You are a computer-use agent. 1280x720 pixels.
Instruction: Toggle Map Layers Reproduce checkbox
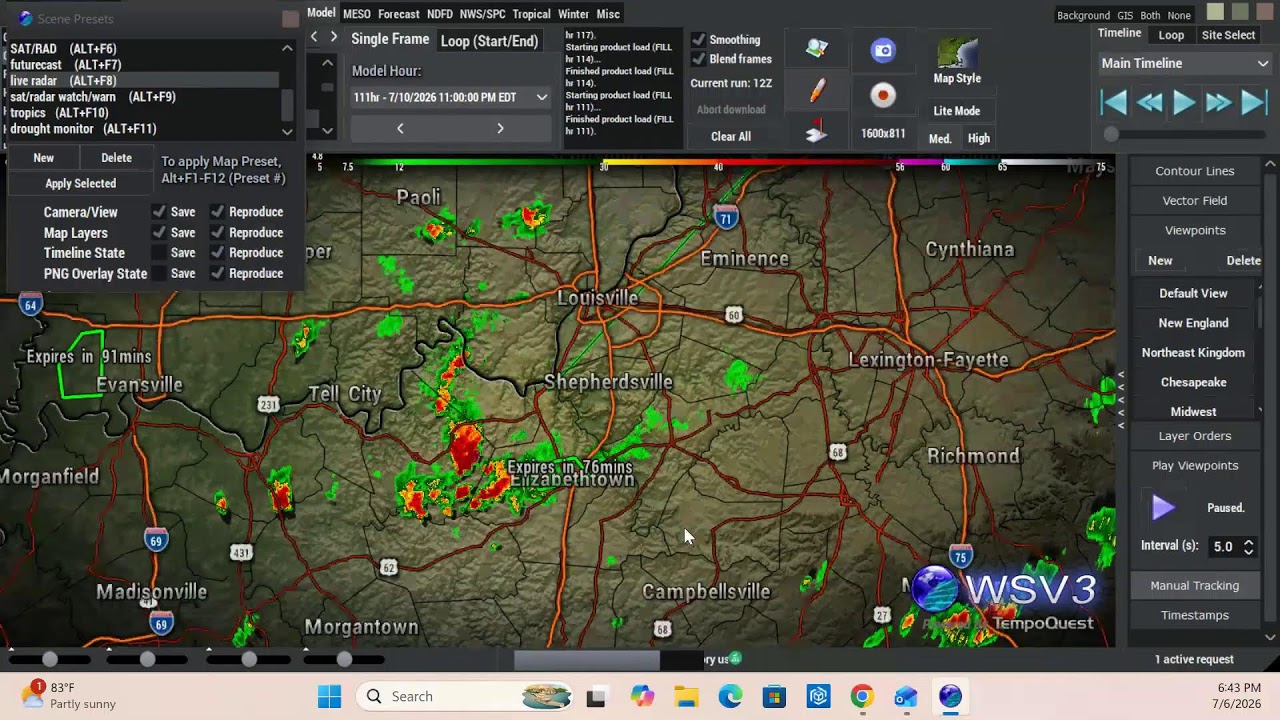point(217,232)
